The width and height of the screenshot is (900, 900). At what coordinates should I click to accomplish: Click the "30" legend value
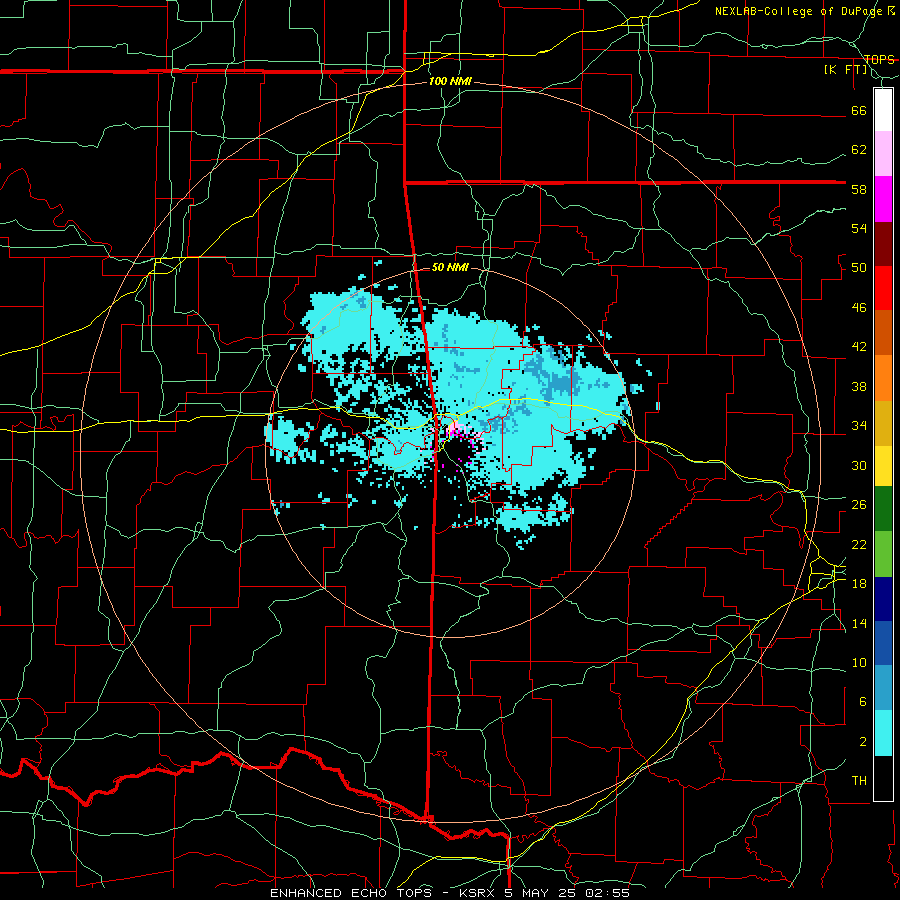coord(859,465)
